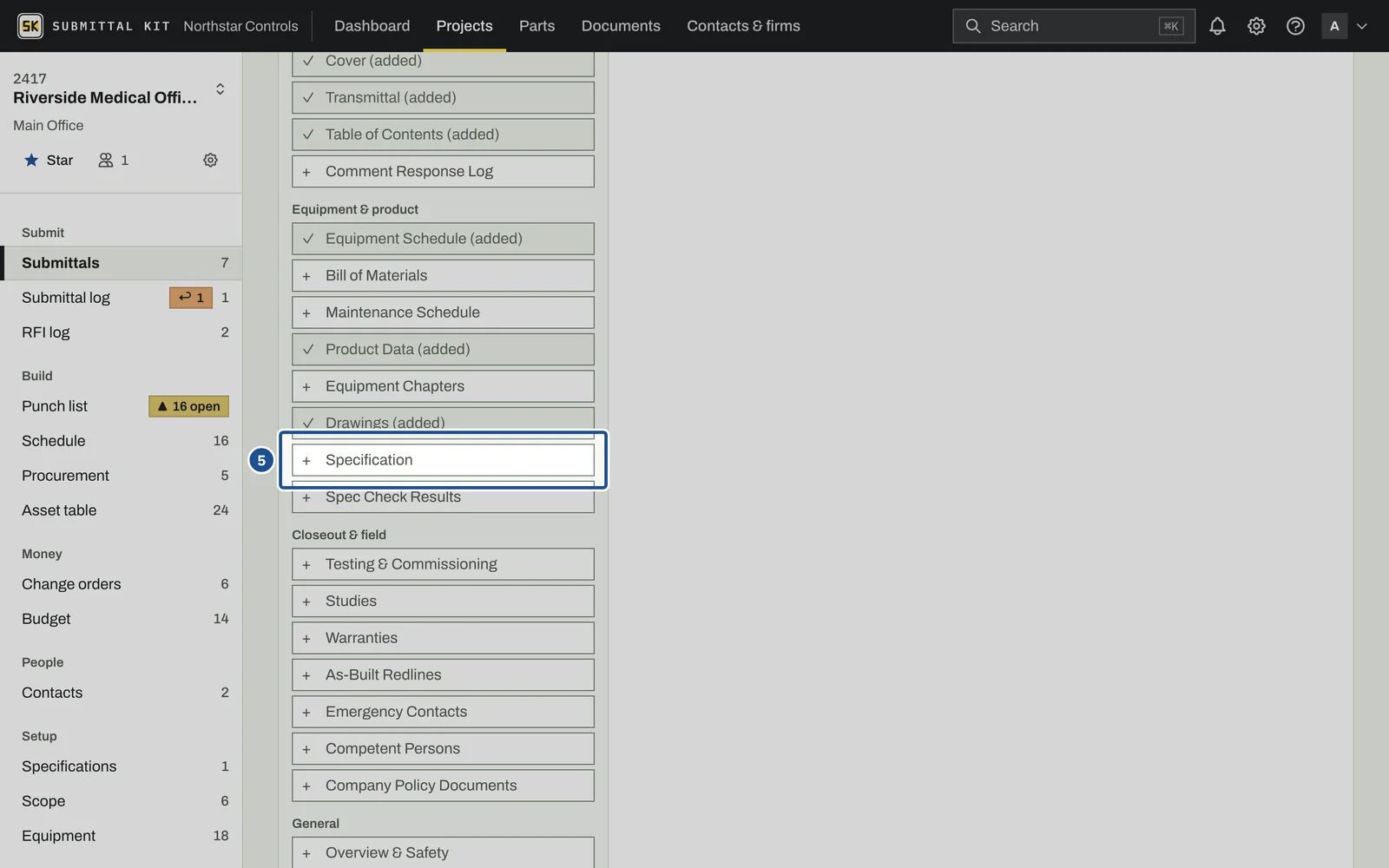The width and height of the screenshot is (1389, 868).
Task: Open Contacts under People
Action: pyautogui.click(x=122, y=693)
